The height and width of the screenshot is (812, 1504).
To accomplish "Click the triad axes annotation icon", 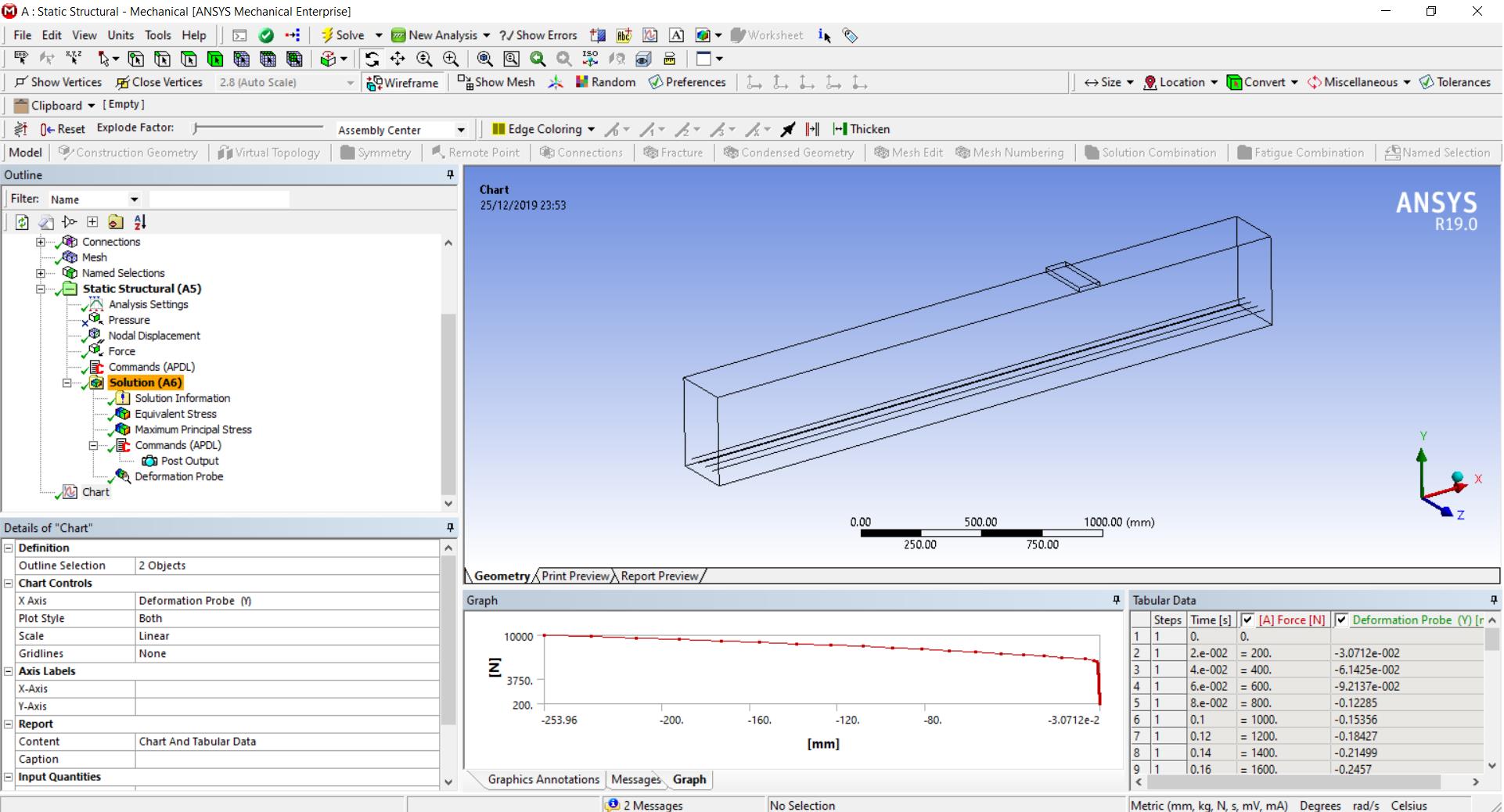I will tap(556, 82).
